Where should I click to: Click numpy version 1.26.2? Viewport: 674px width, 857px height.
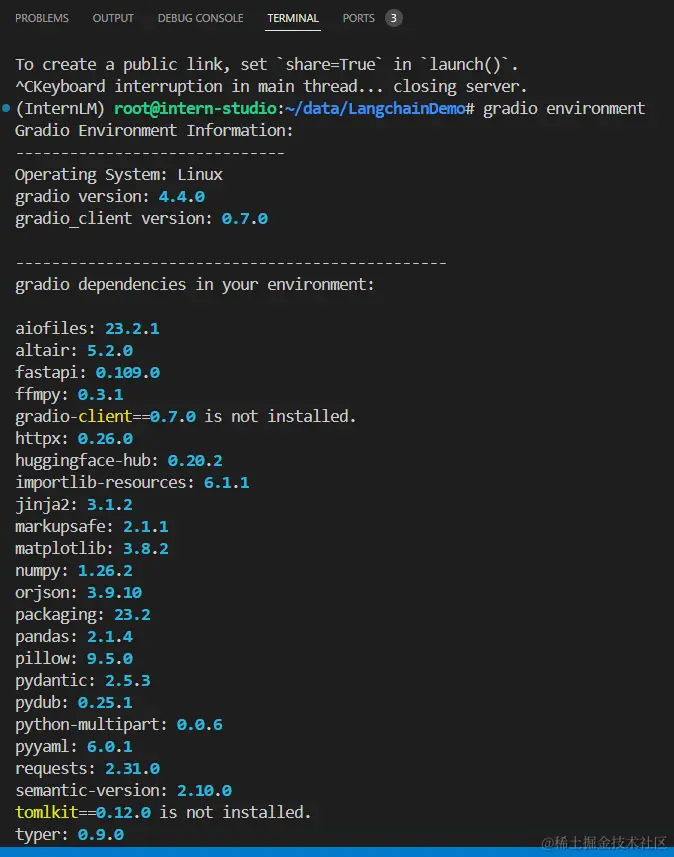[x=105, y=571]
